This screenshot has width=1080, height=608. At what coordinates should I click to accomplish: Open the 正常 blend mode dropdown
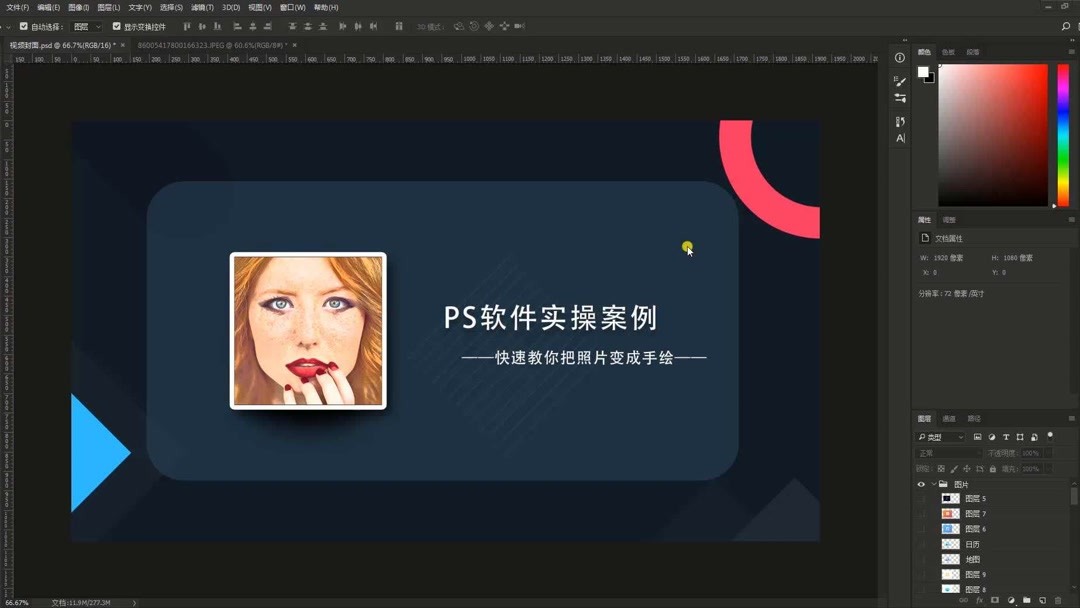945,453
